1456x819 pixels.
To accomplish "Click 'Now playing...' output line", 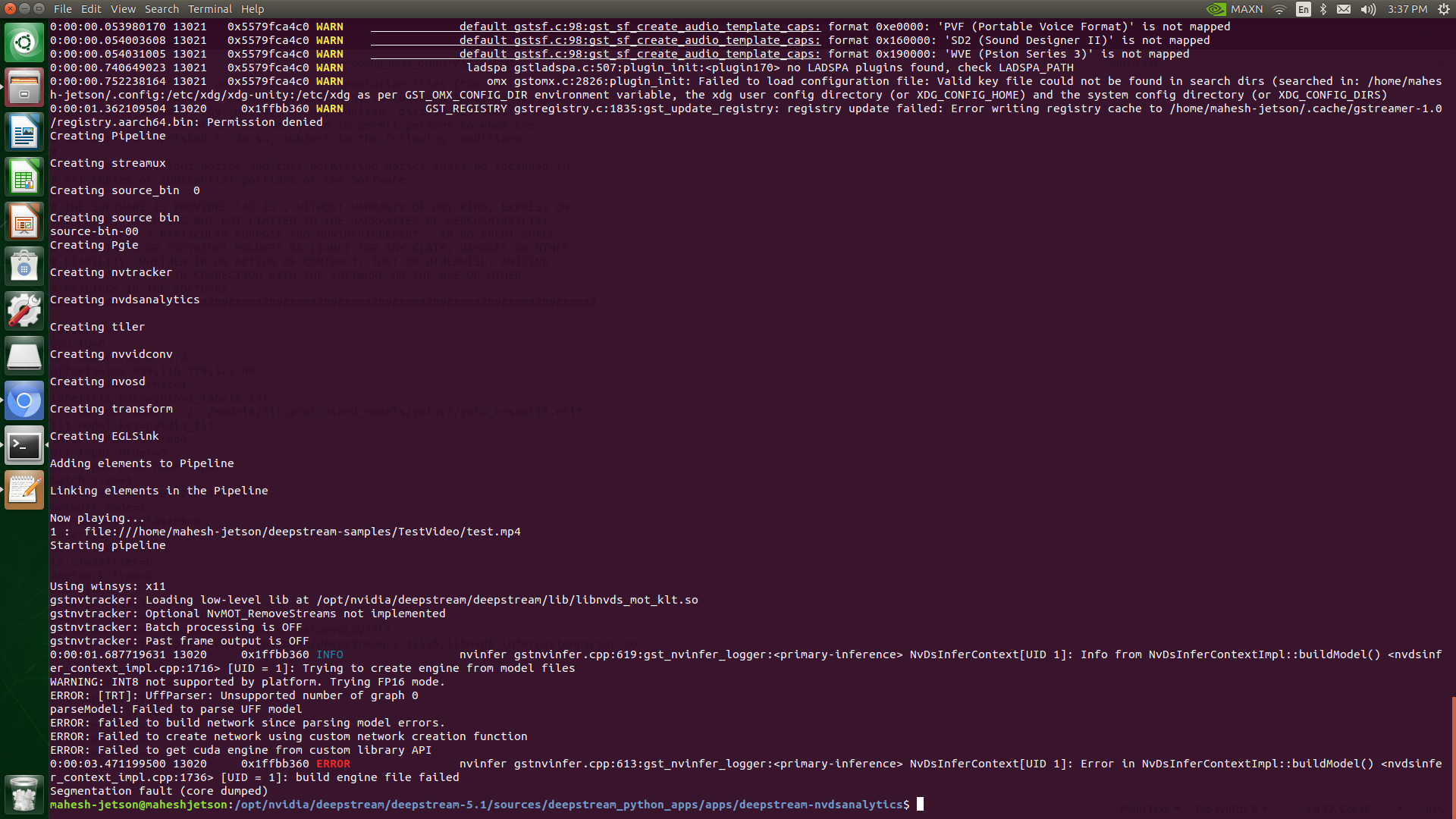I will tap(97, 518).
